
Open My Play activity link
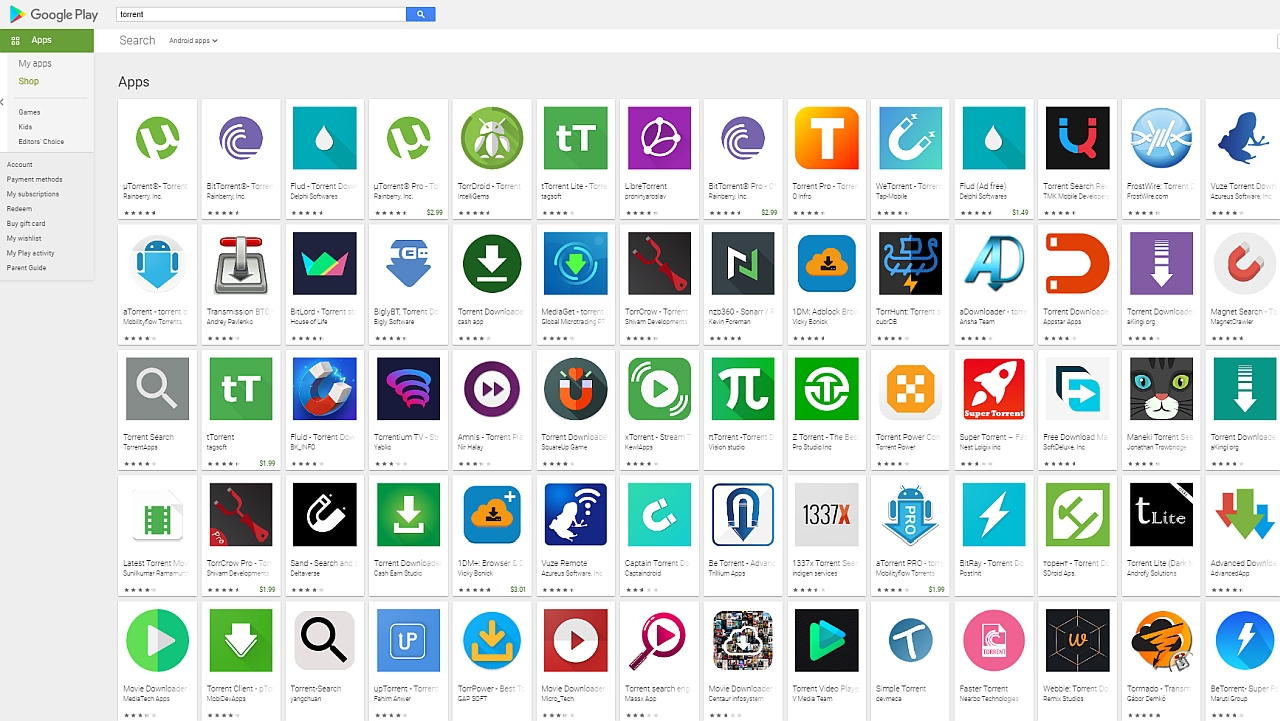click(30, 253)
